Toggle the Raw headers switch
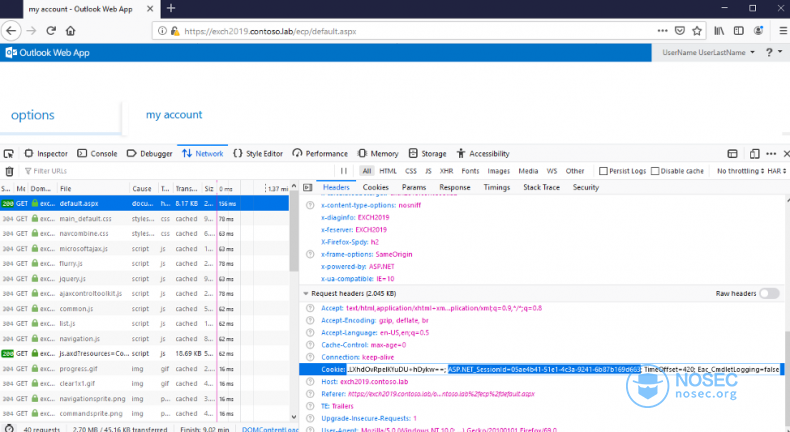This screenshot has width=790, height=432. [769, 293]
